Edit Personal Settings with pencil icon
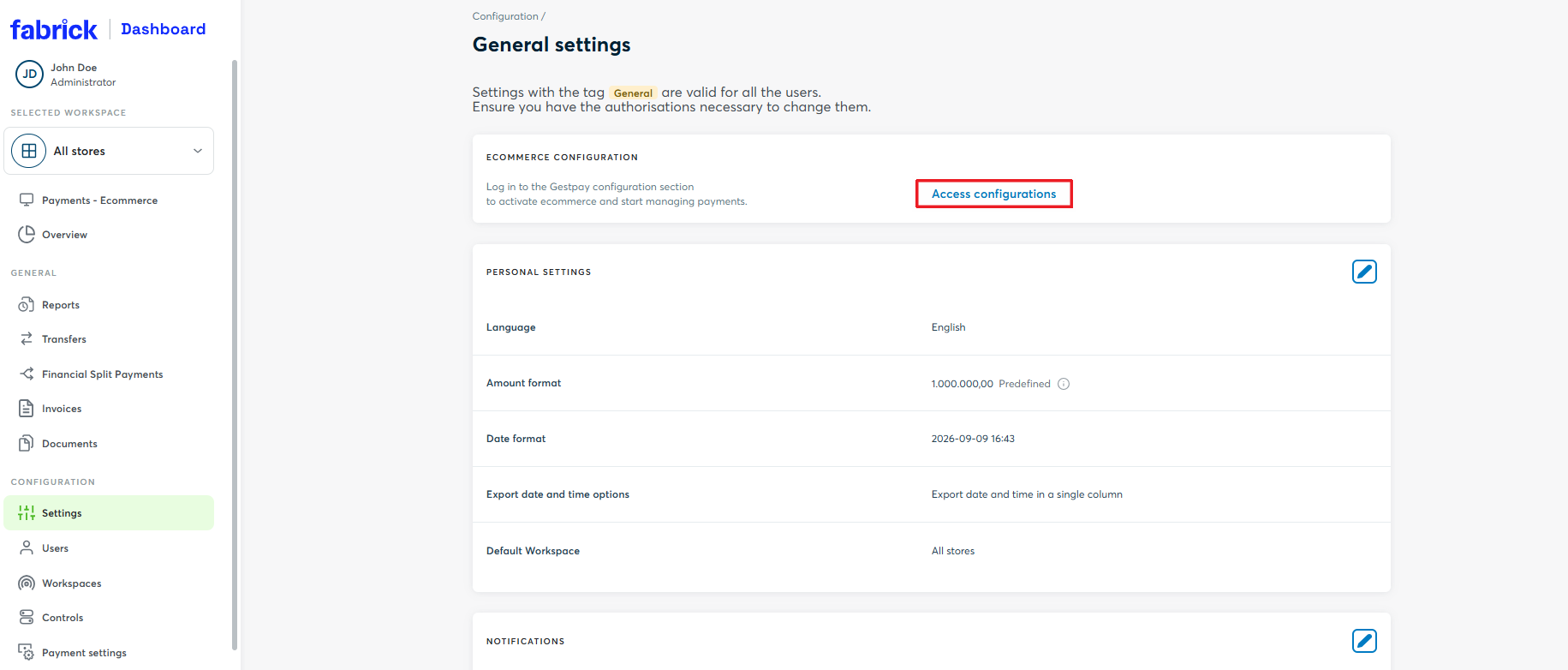1568x670 pixels. (x=1364, y=272)
